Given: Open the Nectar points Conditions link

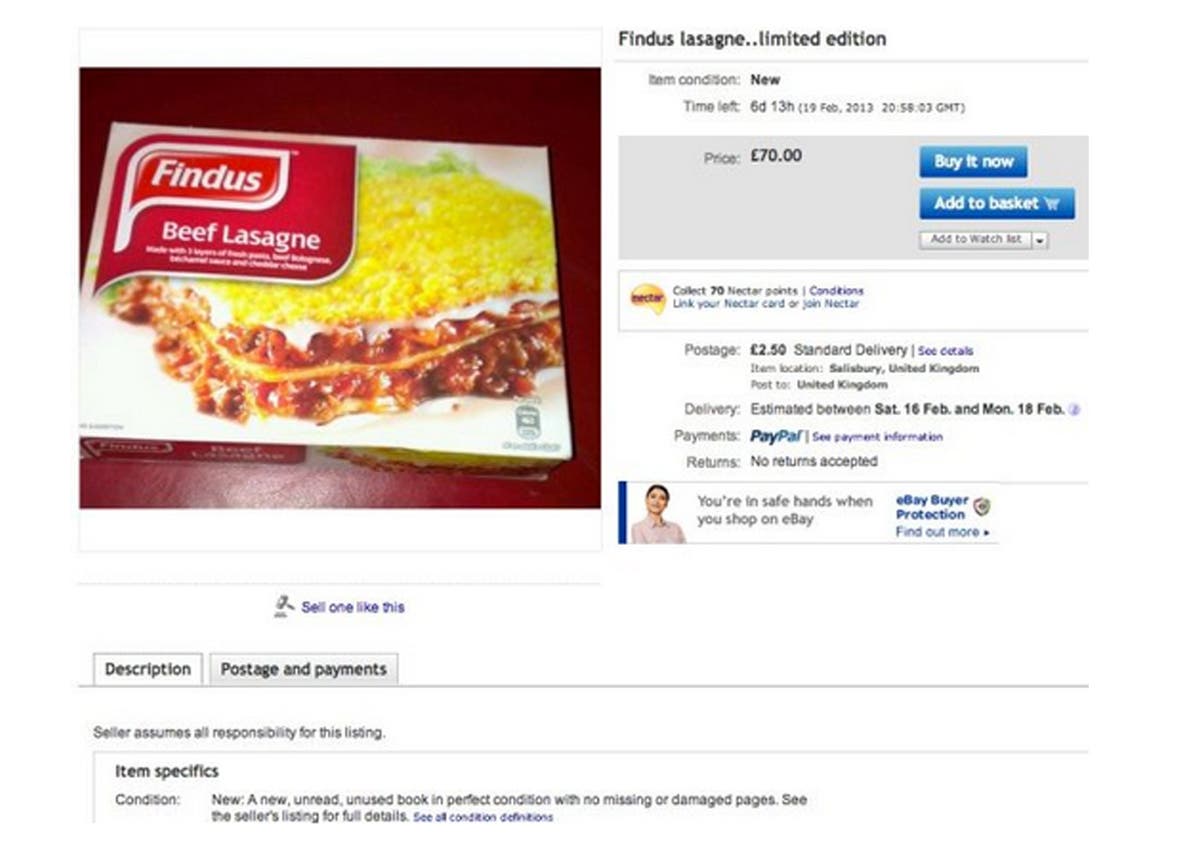Looking at the screenshot, I should 837,289.
